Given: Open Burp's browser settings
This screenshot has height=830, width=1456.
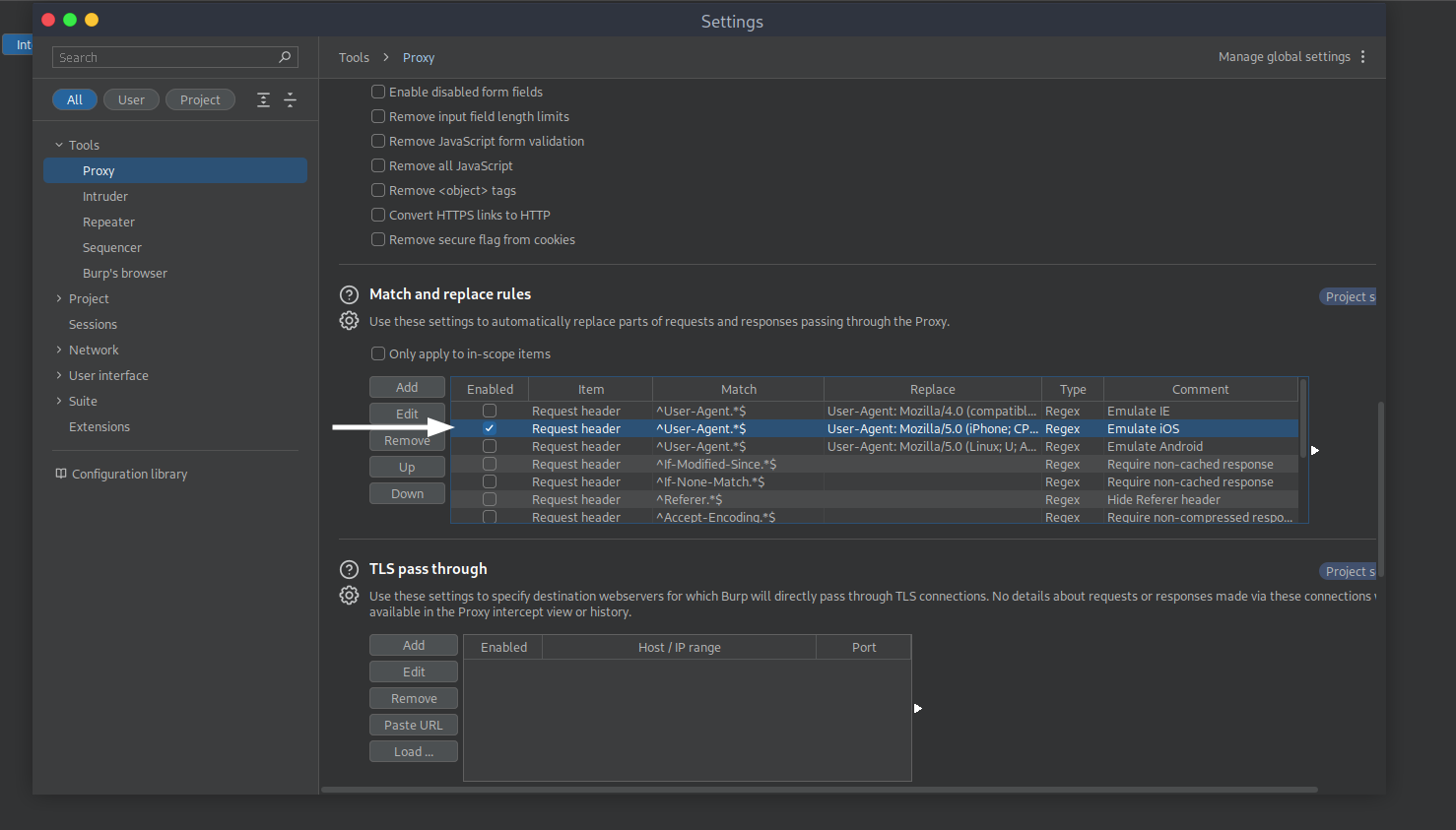Looking at the screenshot, I should pyautogui.click(x=125, y=273).
